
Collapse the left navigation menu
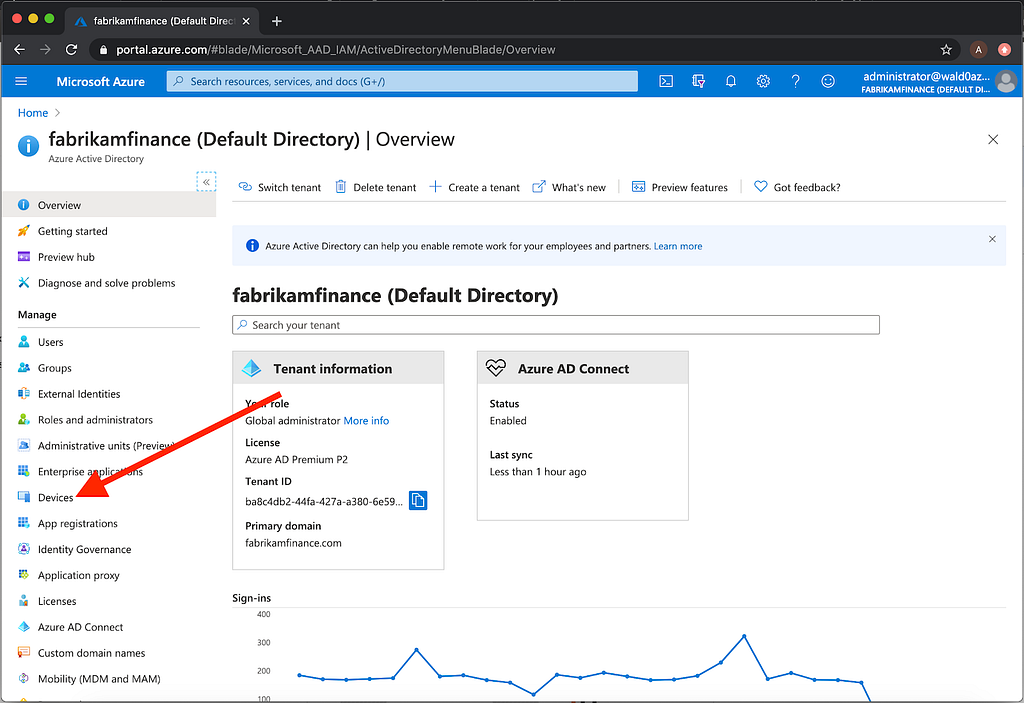[206, 182]
